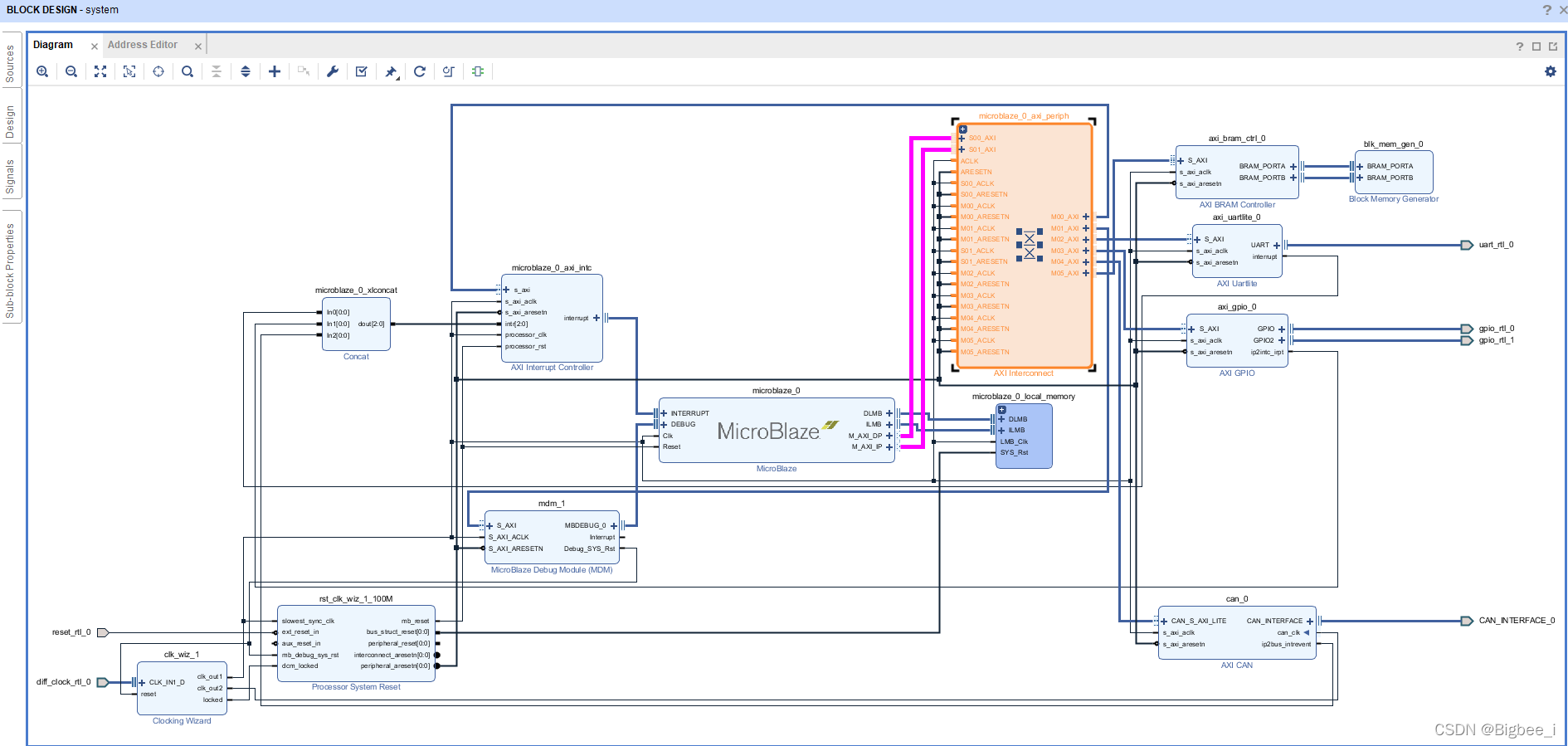Image resolution: width=1568 pixels, height=746 pixels.
Task: Open the pin options dropdown
Action: [x=392, y=72]
